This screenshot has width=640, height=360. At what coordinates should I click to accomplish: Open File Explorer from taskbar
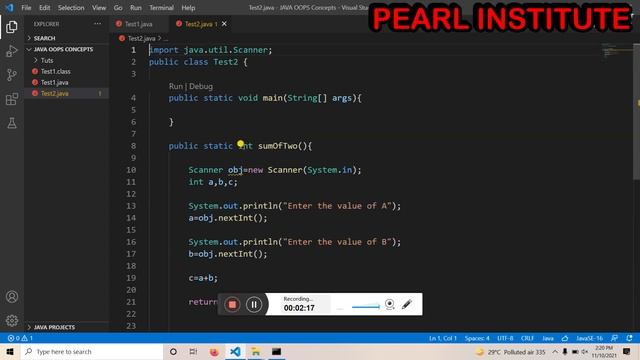(256, 351)
